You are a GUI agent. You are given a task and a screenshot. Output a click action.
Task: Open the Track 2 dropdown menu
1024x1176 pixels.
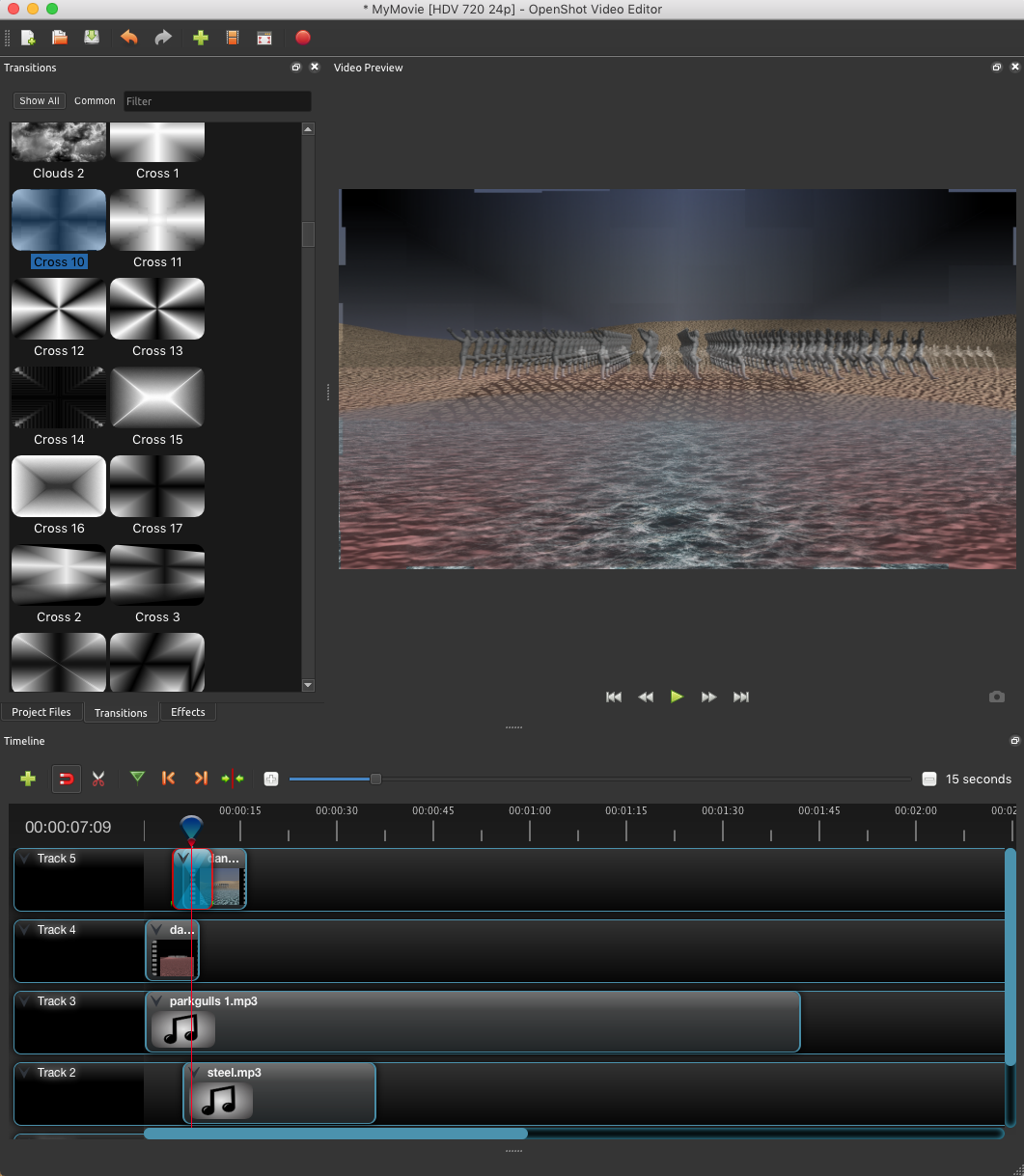25,1073
